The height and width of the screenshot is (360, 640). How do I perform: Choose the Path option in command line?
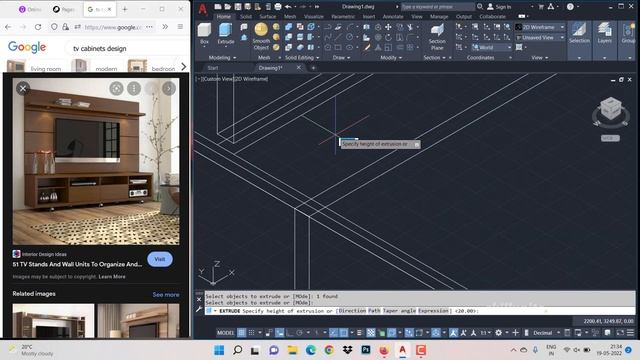tap(374, 311)
